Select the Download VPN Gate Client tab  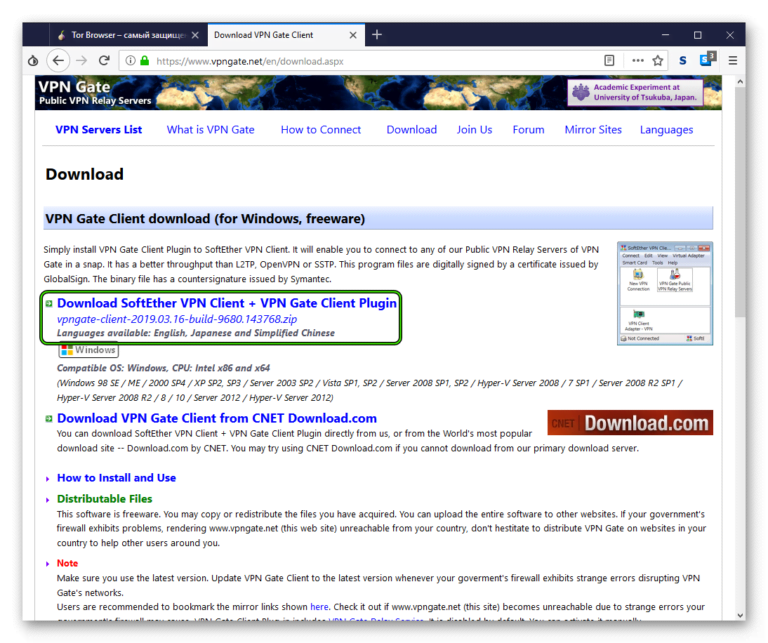(286, 35)
